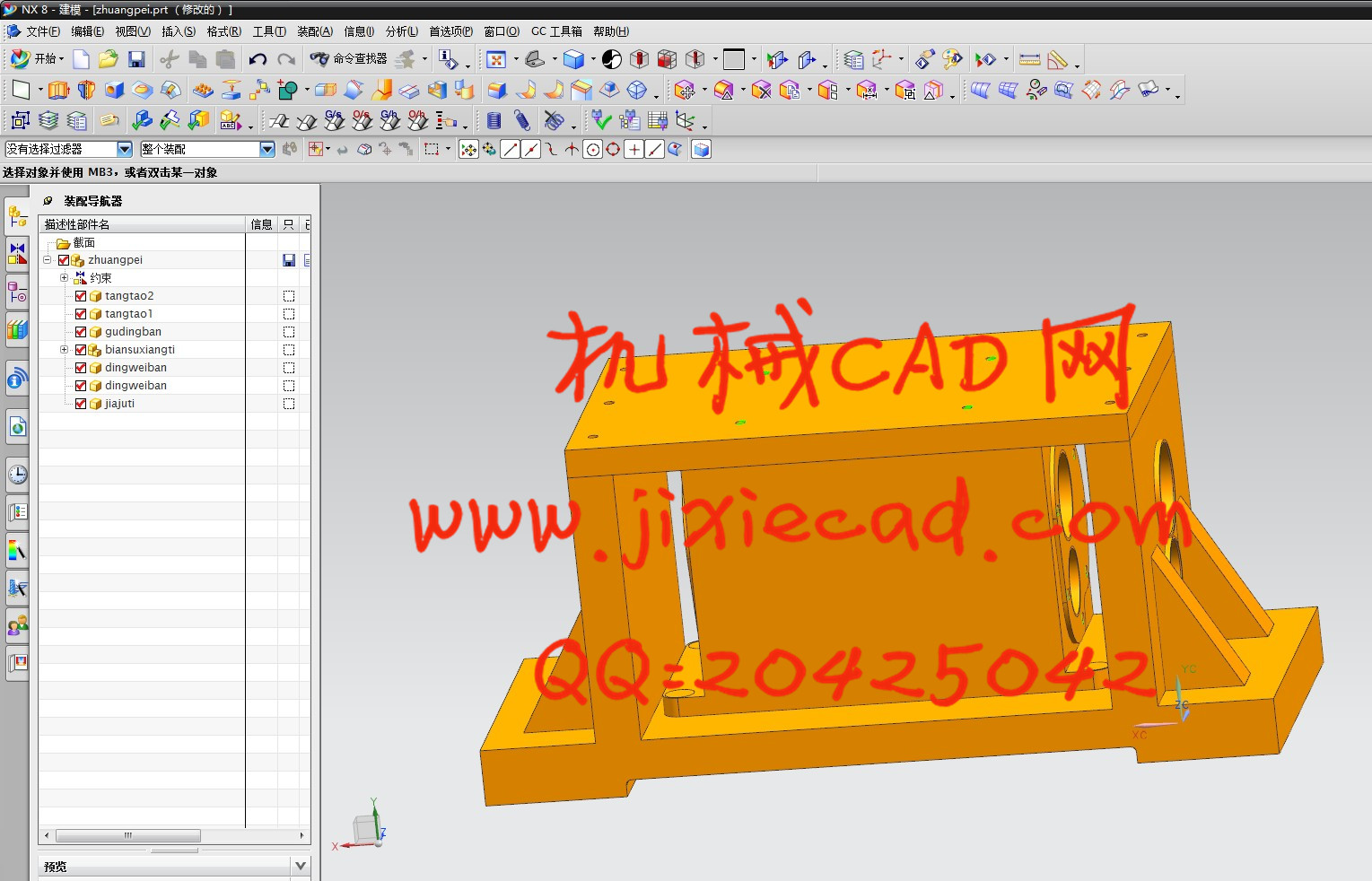Click the WCS orientation icon

pos(882,59)
